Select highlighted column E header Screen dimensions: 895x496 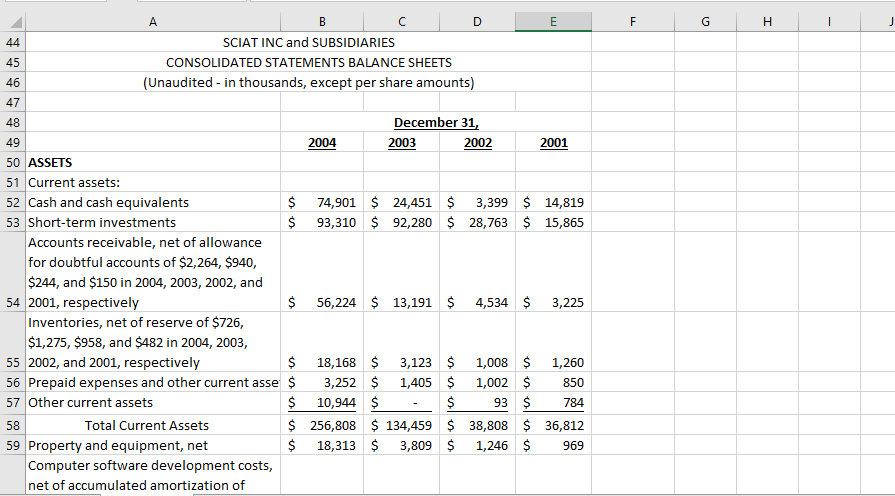coord(553,22)
